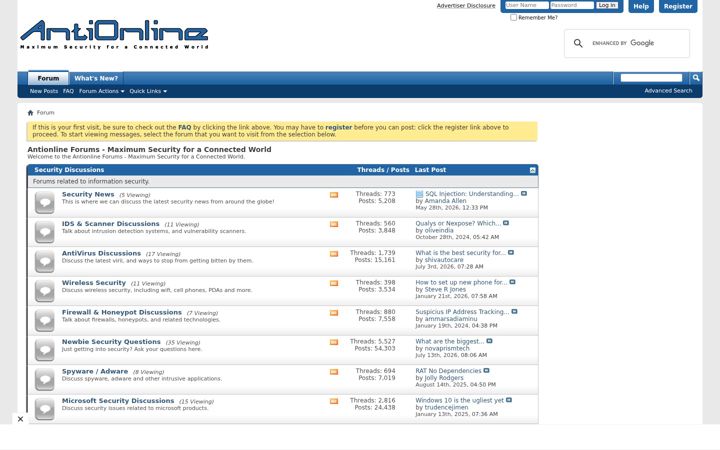Screen dimensions: 720x450
Task: Open Newbie Security Questions forum
Action: [x=111, y=342]
